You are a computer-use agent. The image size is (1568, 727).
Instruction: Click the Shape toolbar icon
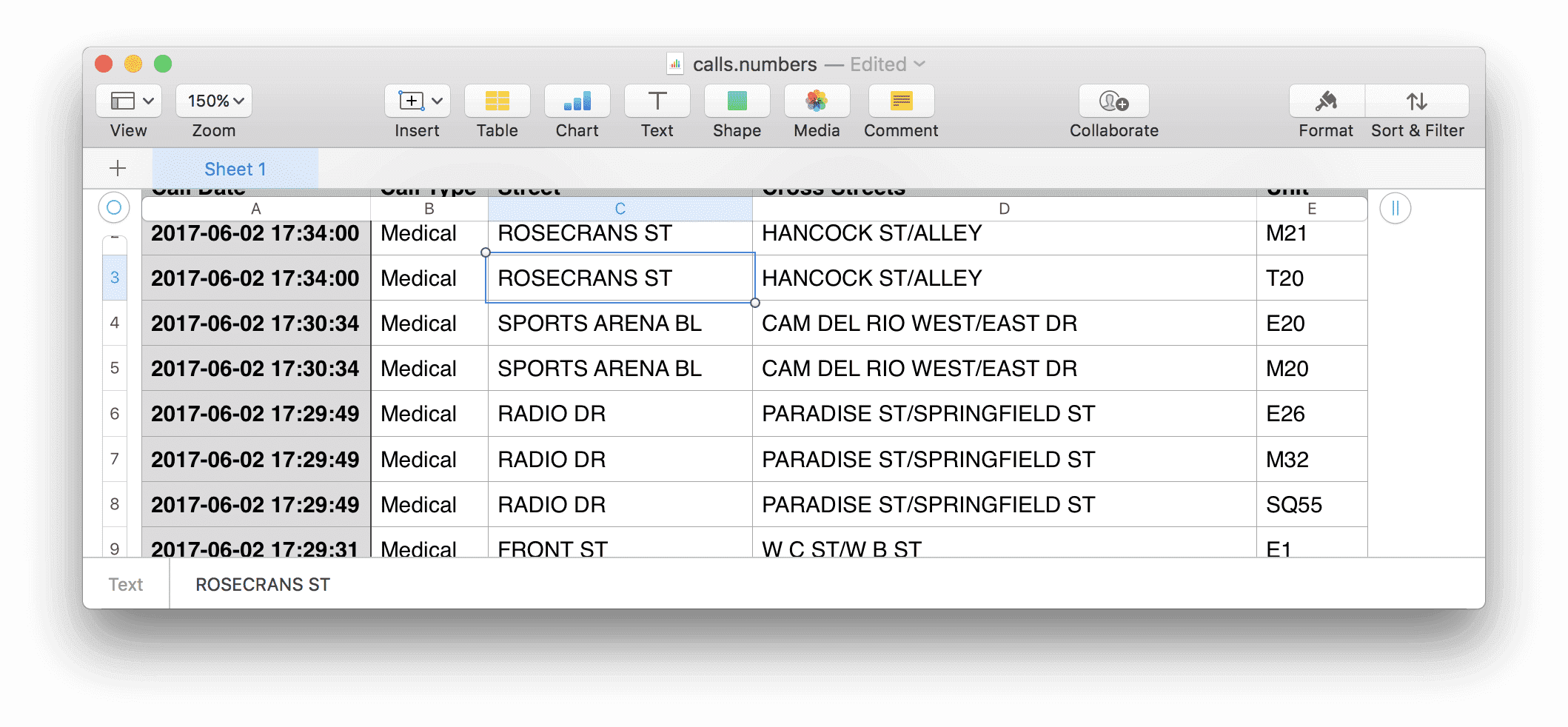(x=737, y=101)
